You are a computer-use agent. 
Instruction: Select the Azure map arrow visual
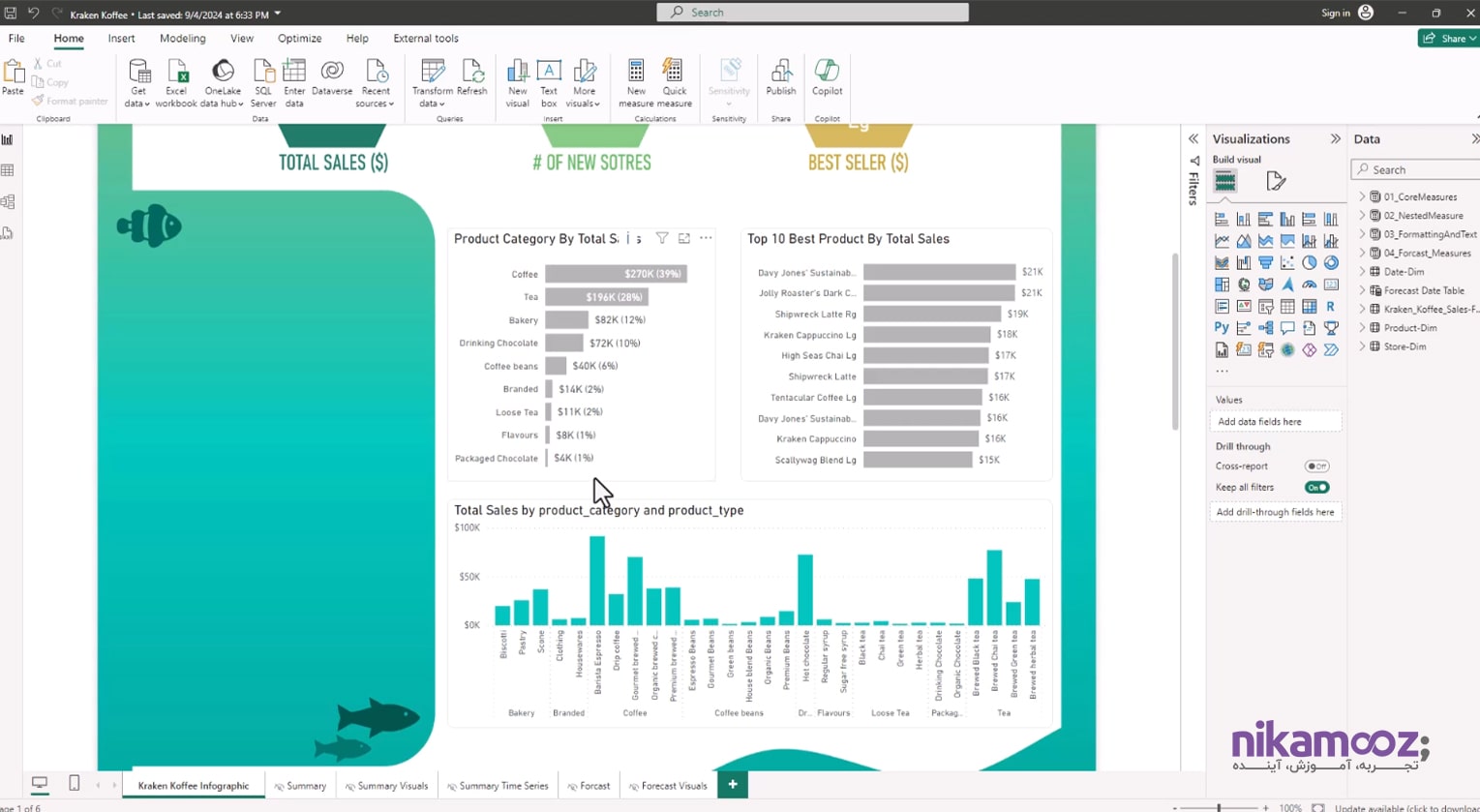(x=1287, y=285)
